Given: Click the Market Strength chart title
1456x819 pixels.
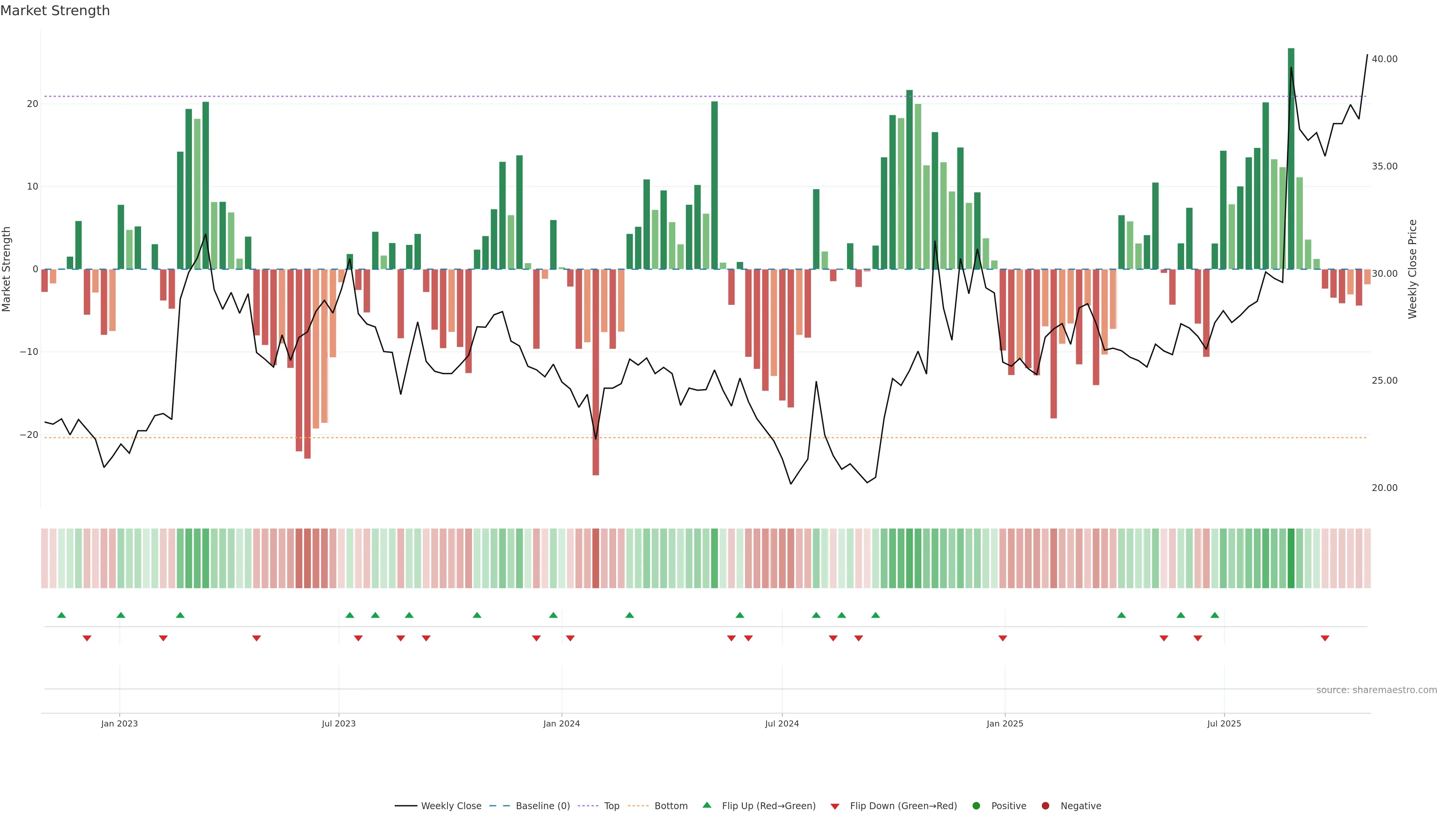Looking at the screenshot, I should 55,11.
